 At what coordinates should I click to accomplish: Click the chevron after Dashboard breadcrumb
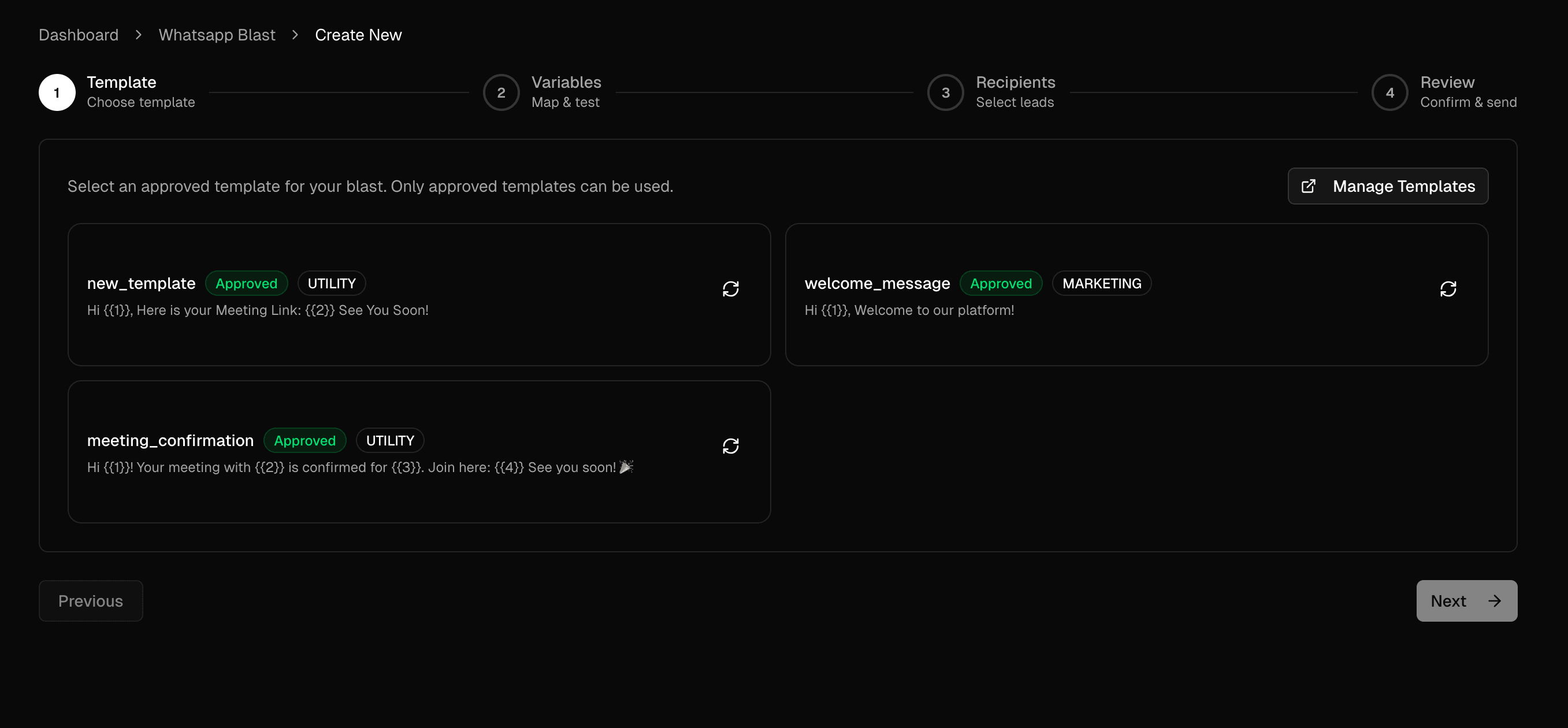point(139,35)
